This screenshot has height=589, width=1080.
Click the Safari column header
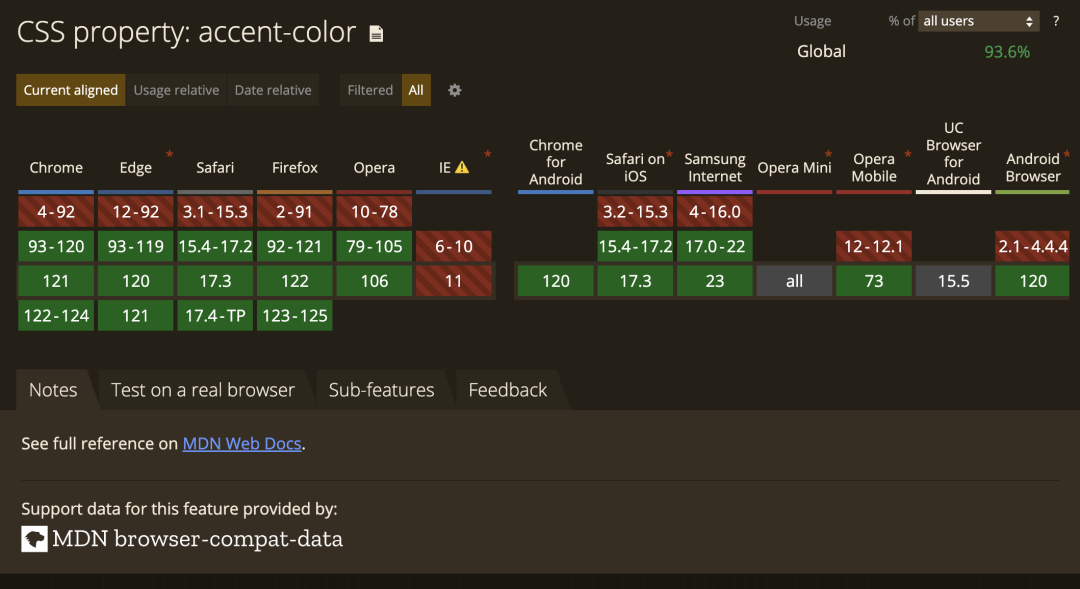pyautogui.click(x=215, y=167)
